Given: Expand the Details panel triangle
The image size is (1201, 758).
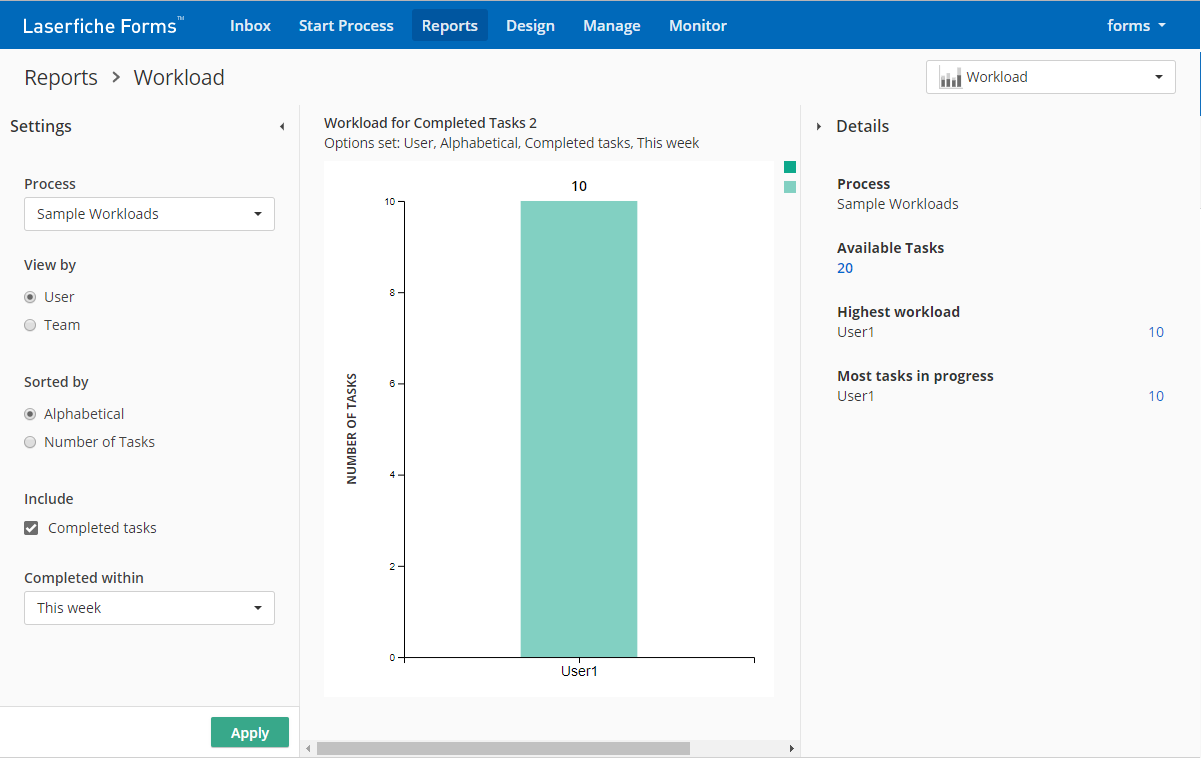Looking at the screenshot, I should (x=819, y=127).
